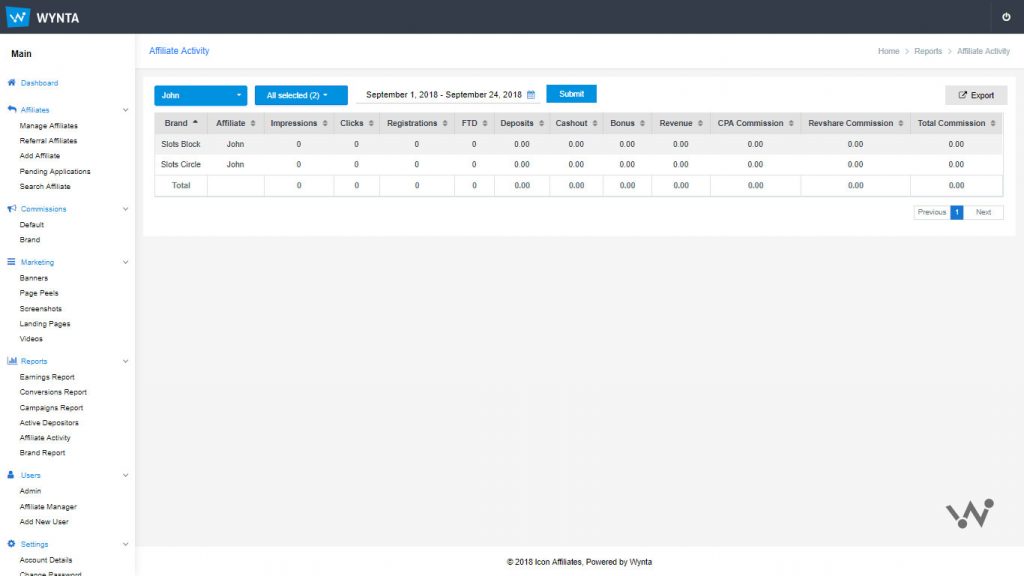Select Brand Report in sidebar
The image size is (1024, 576).
click(42, 453)
